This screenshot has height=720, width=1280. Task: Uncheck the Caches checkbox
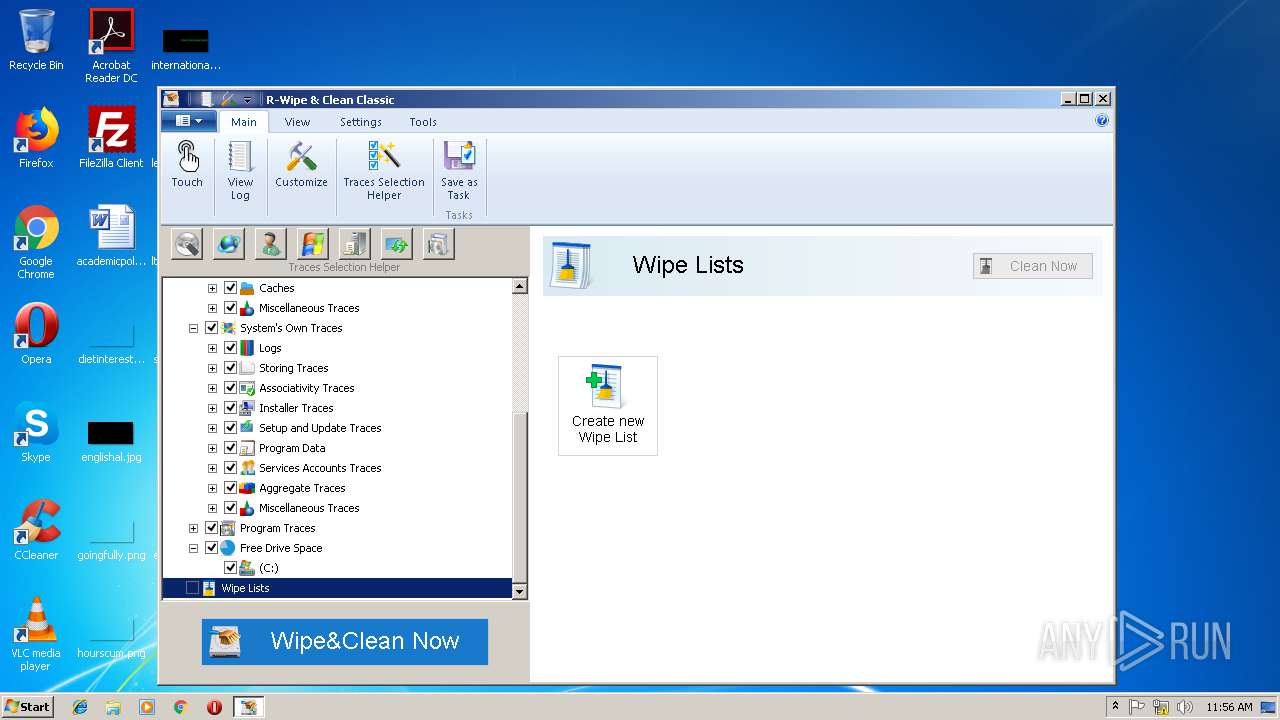click(231, 288)
